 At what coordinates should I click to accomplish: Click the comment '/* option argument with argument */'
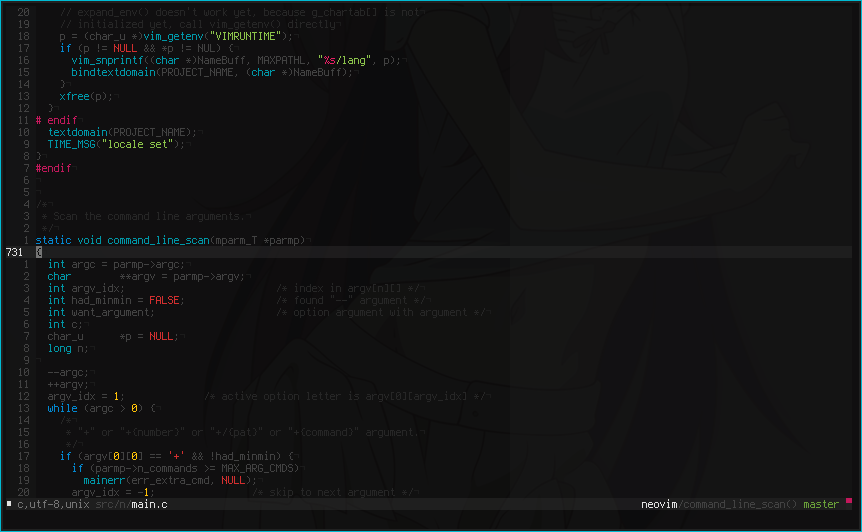(380, 312)
